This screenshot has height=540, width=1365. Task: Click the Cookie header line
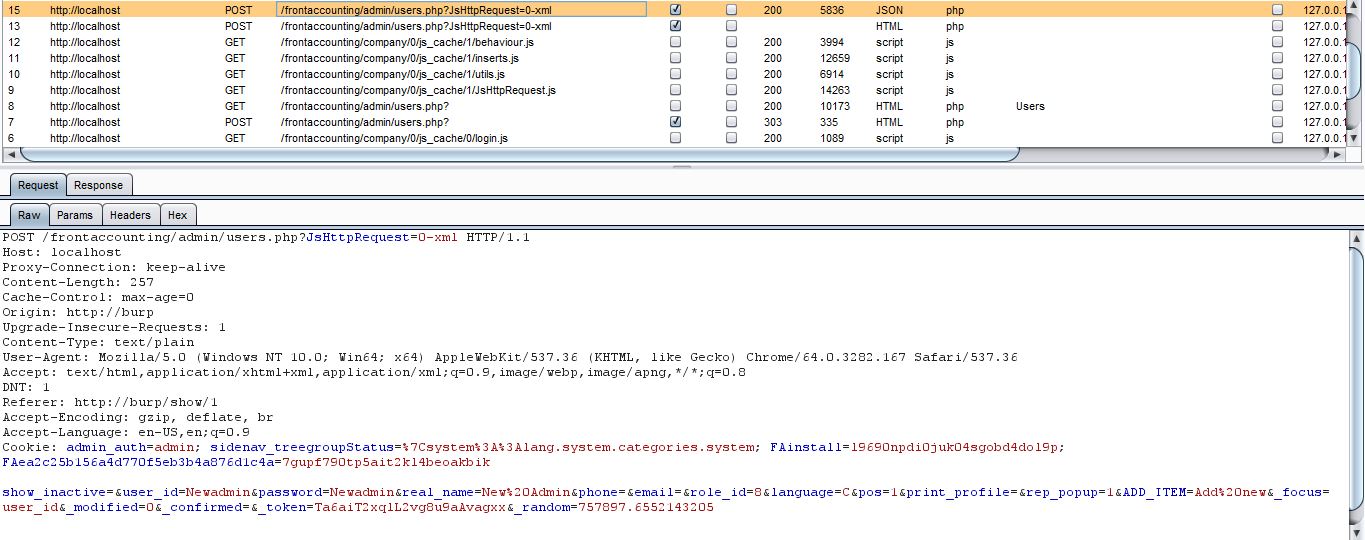coord(533,455)
